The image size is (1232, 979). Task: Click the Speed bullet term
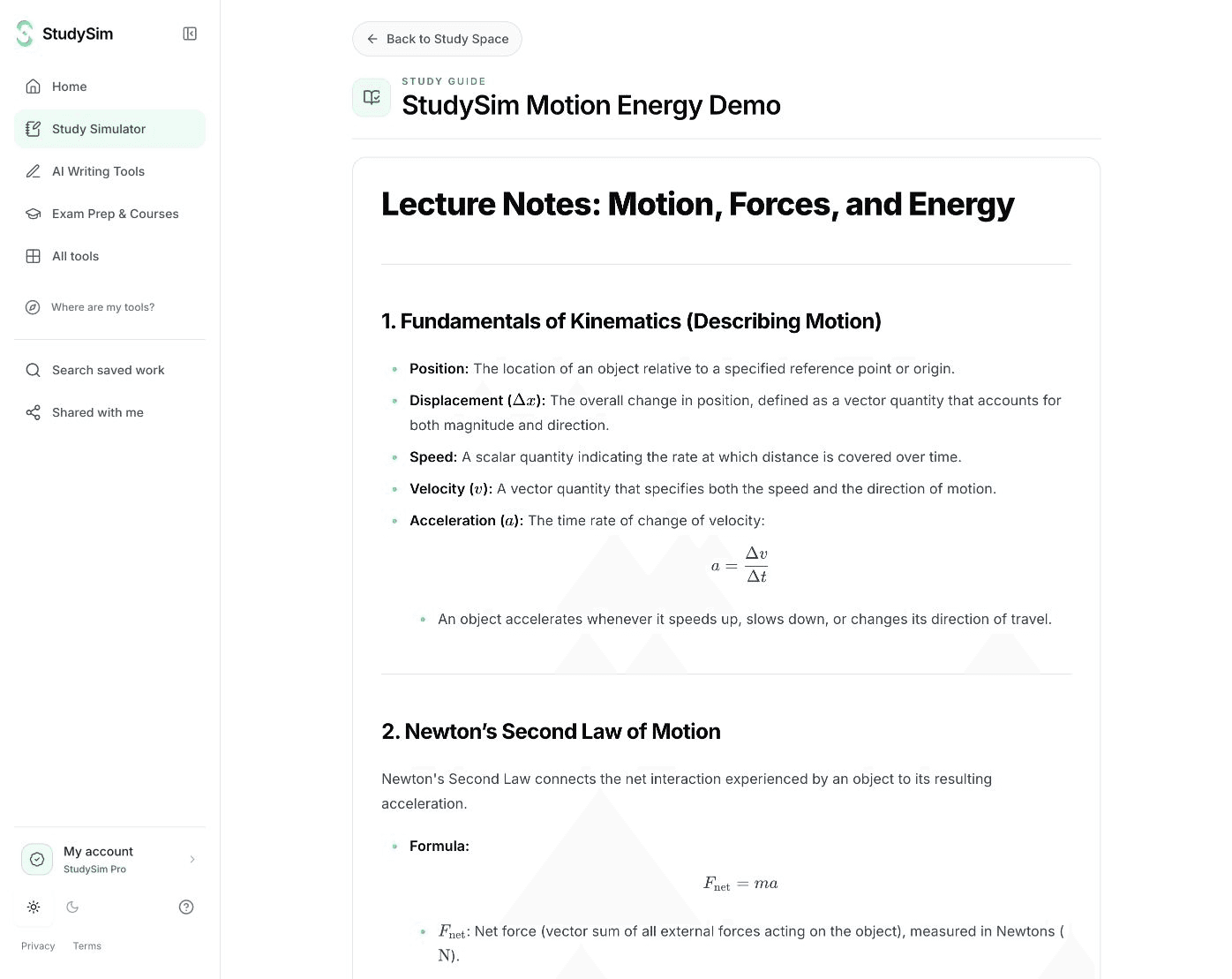click(x=433, y=457)
